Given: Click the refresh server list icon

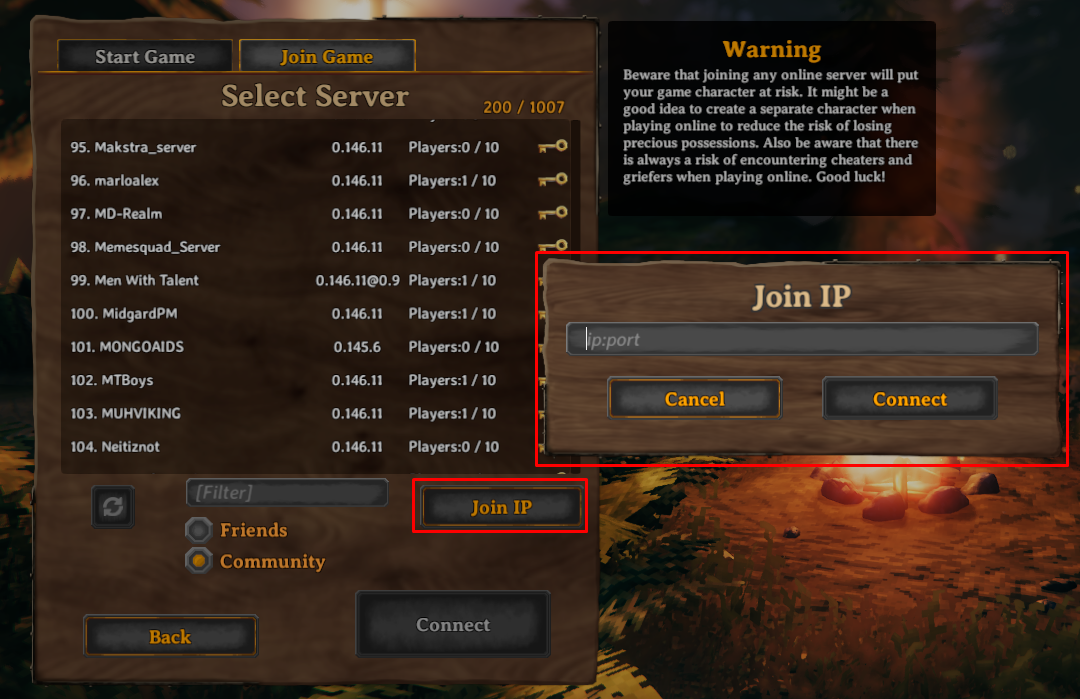Looking at the screenshot, I should pyautogui.click(x=113, y=507).
